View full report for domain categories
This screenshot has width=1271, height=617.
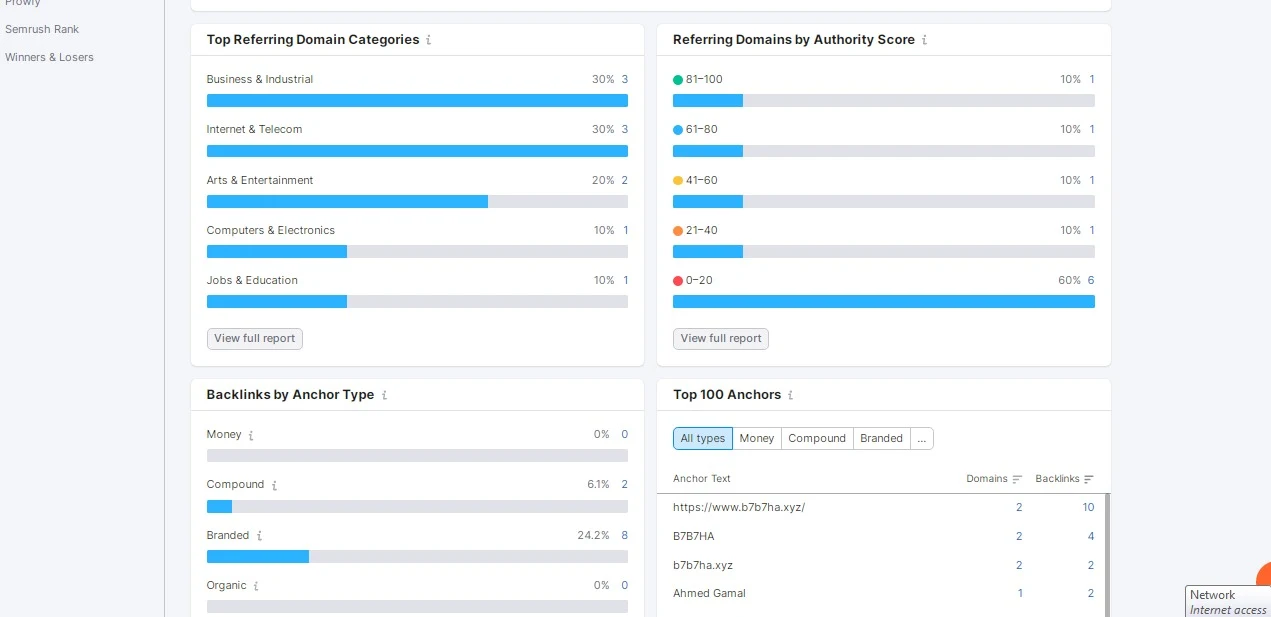255,338
